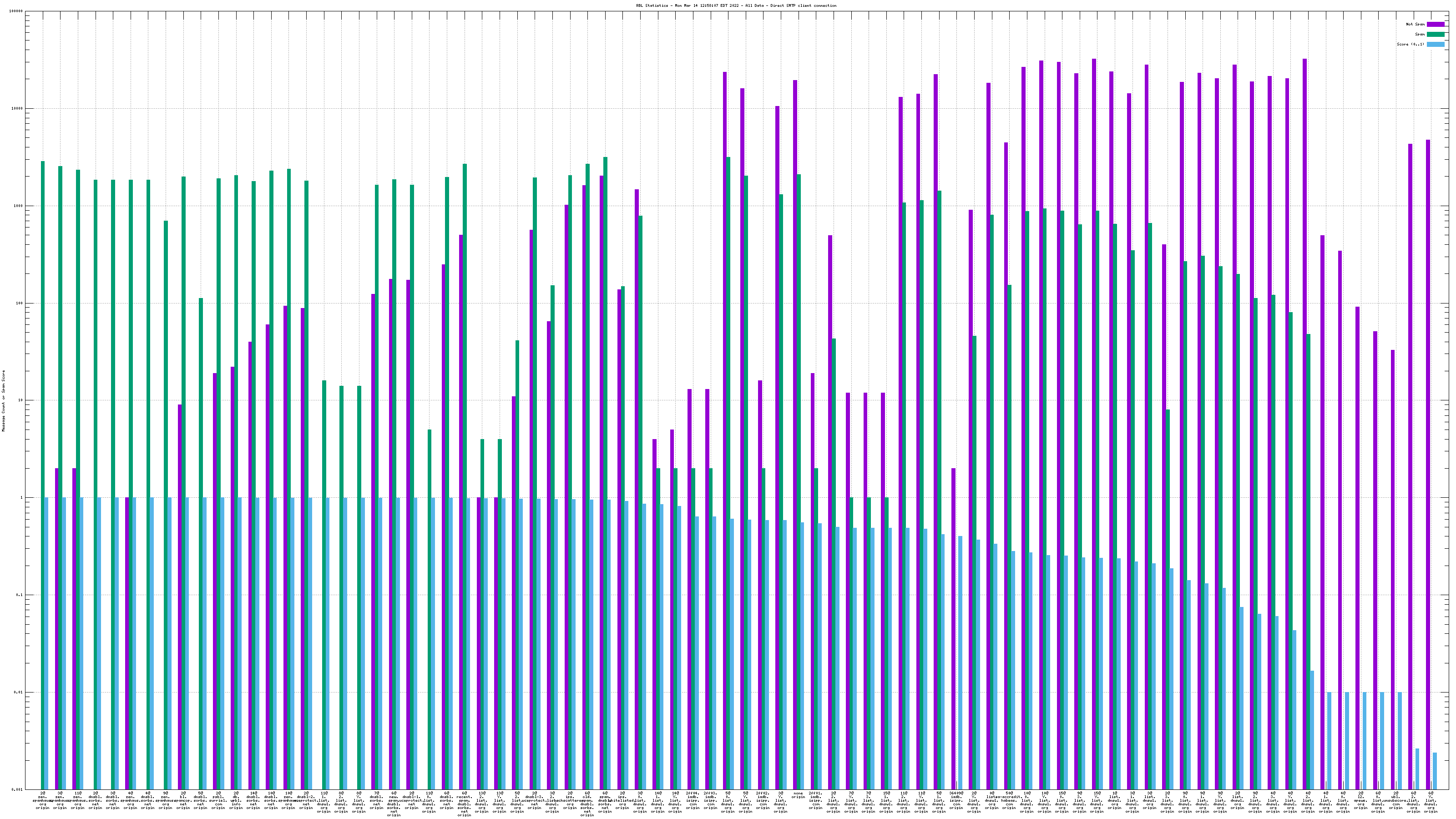The image size is (1456, 819).
Task: Click the RBL Statistics chart title
Action: [736, 5]
